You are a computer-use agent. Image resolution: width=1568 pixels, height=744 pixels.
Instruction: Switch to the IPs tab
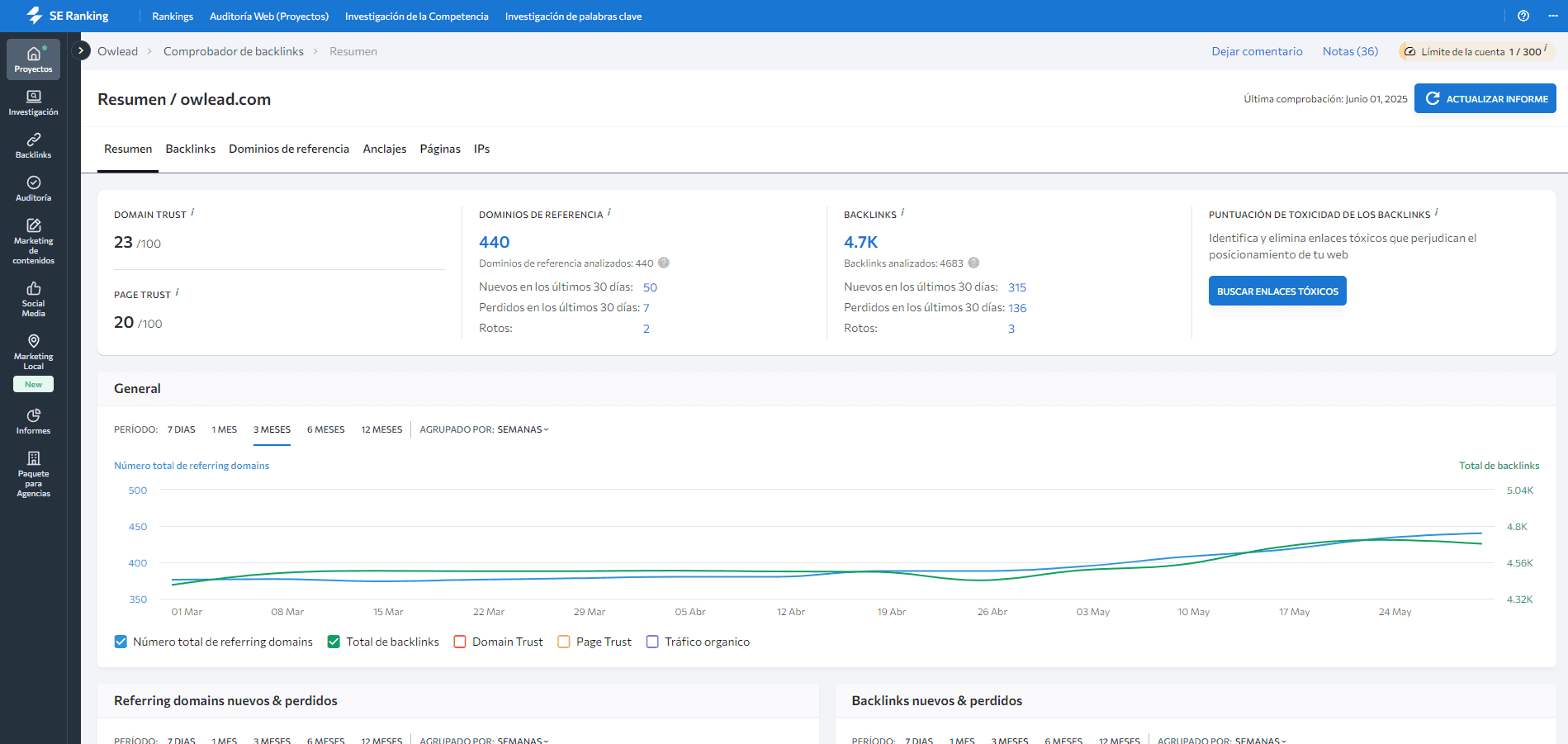pos(481,149)
